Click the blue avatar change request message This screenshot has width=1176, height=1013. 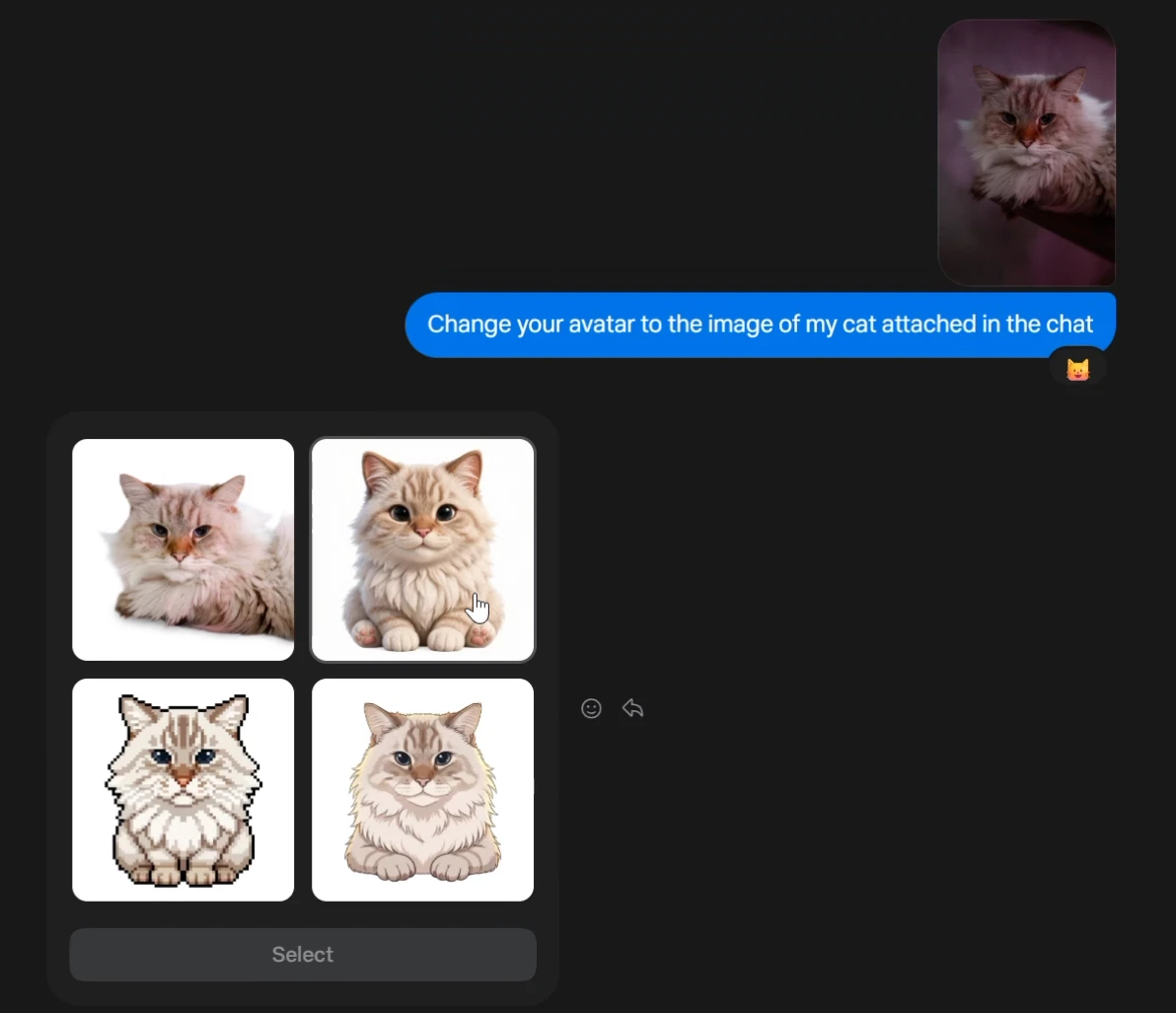[761, 325]
